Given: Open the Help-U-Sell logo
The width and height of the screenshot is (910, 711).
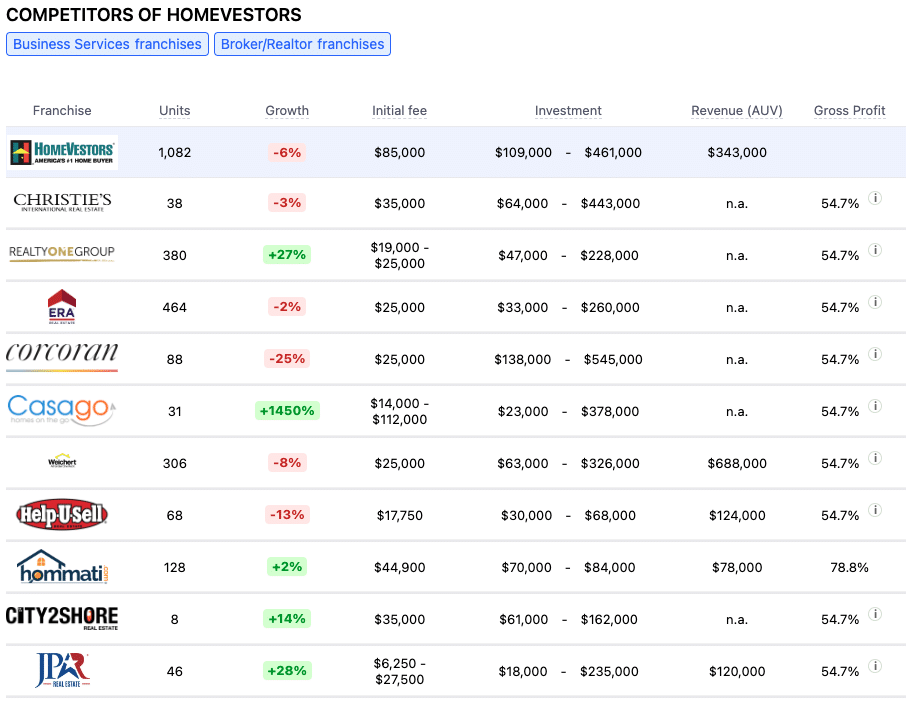Looking at the screenshot, I should click(62, 514).
